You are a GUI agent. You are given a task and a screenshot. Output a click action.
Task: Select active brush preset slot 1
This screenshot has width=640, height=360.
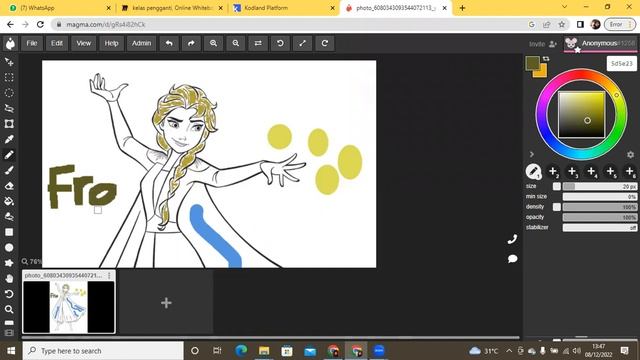pyautogui.click(x=533, y=171)
